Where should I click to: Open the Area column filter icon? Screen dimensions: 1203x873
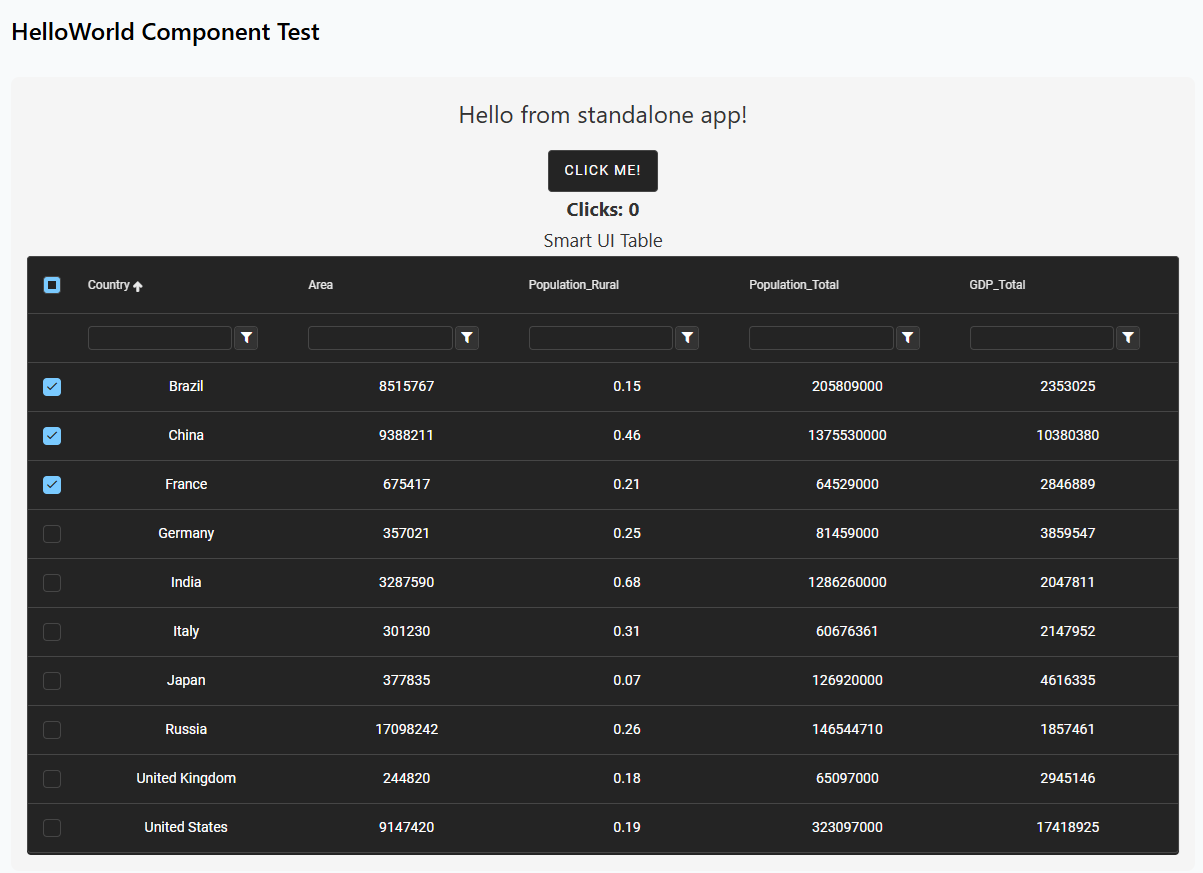click(x=467, y=338)
